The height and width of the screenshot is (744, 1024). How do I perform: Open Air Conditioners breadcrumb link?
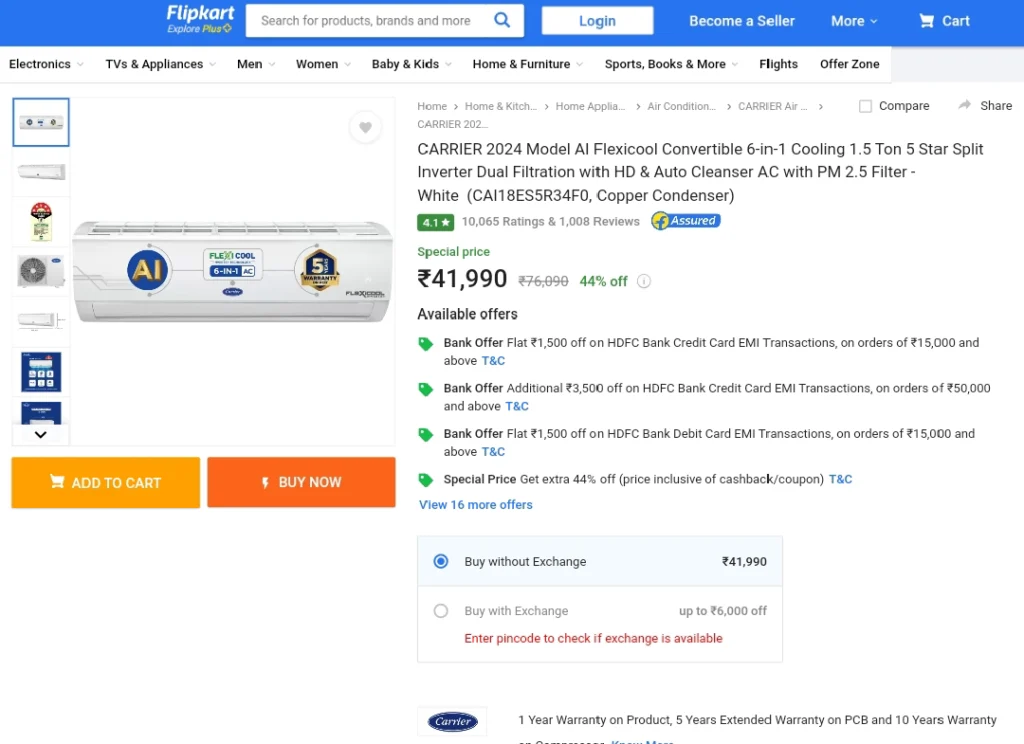(681, 106)
